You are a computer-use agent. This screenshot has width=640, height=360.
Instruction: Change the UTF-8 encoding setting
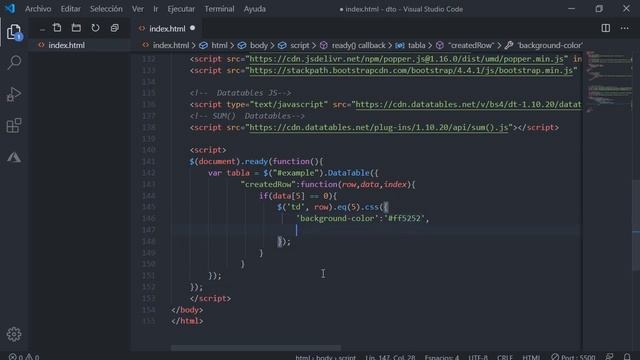[x=478, y=357]
